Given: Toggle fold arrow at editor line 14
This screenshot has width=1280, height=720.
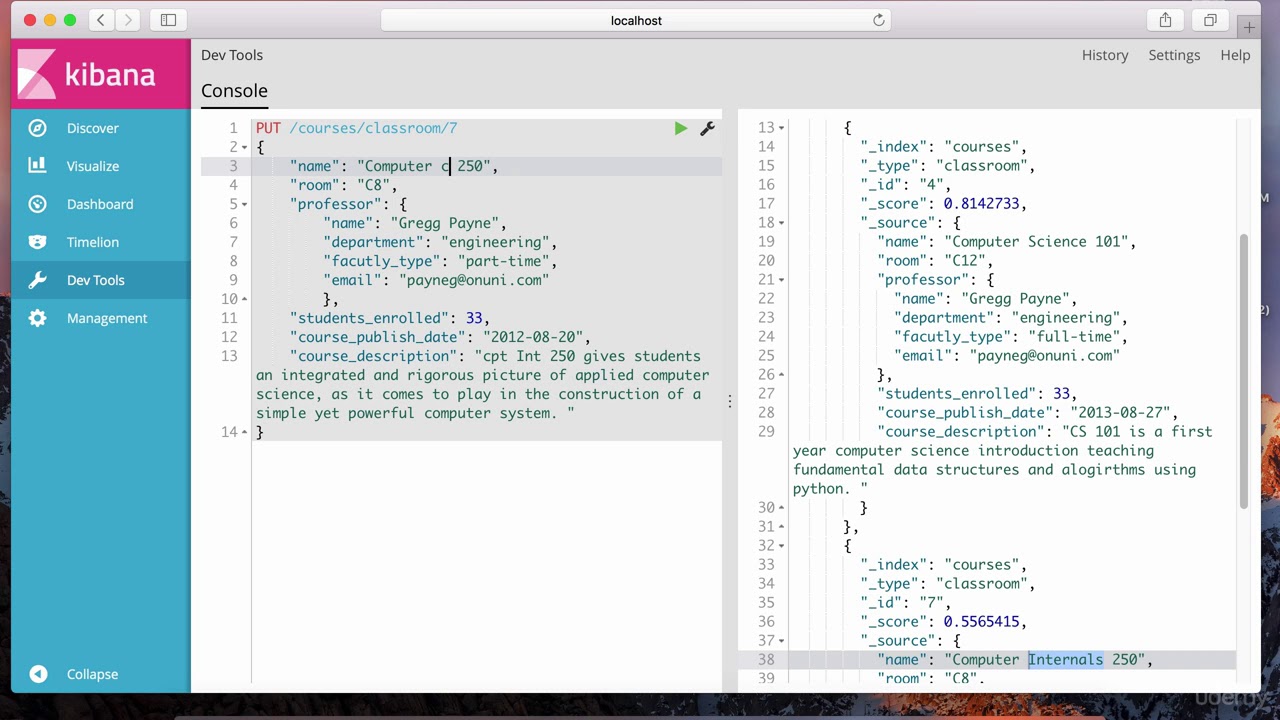Looking at the screenshot, I should click(244, 432).
